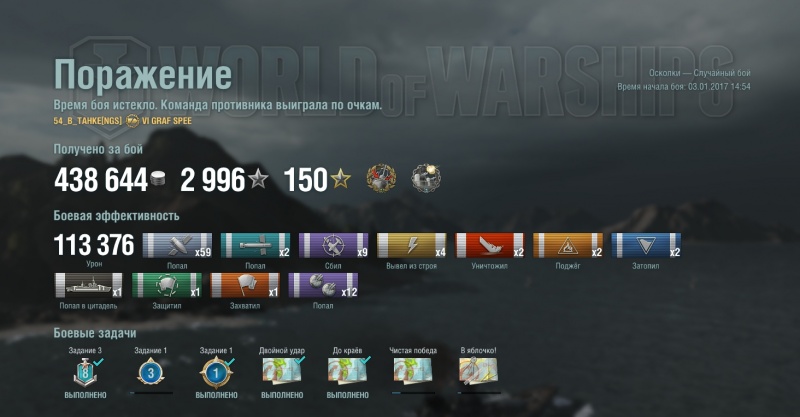Image resolution: width=800 pixels, height=417 pixels.
Task: Click the Двойной удар completed mission map
Action: pyautogui.click(x=282, y=371)
